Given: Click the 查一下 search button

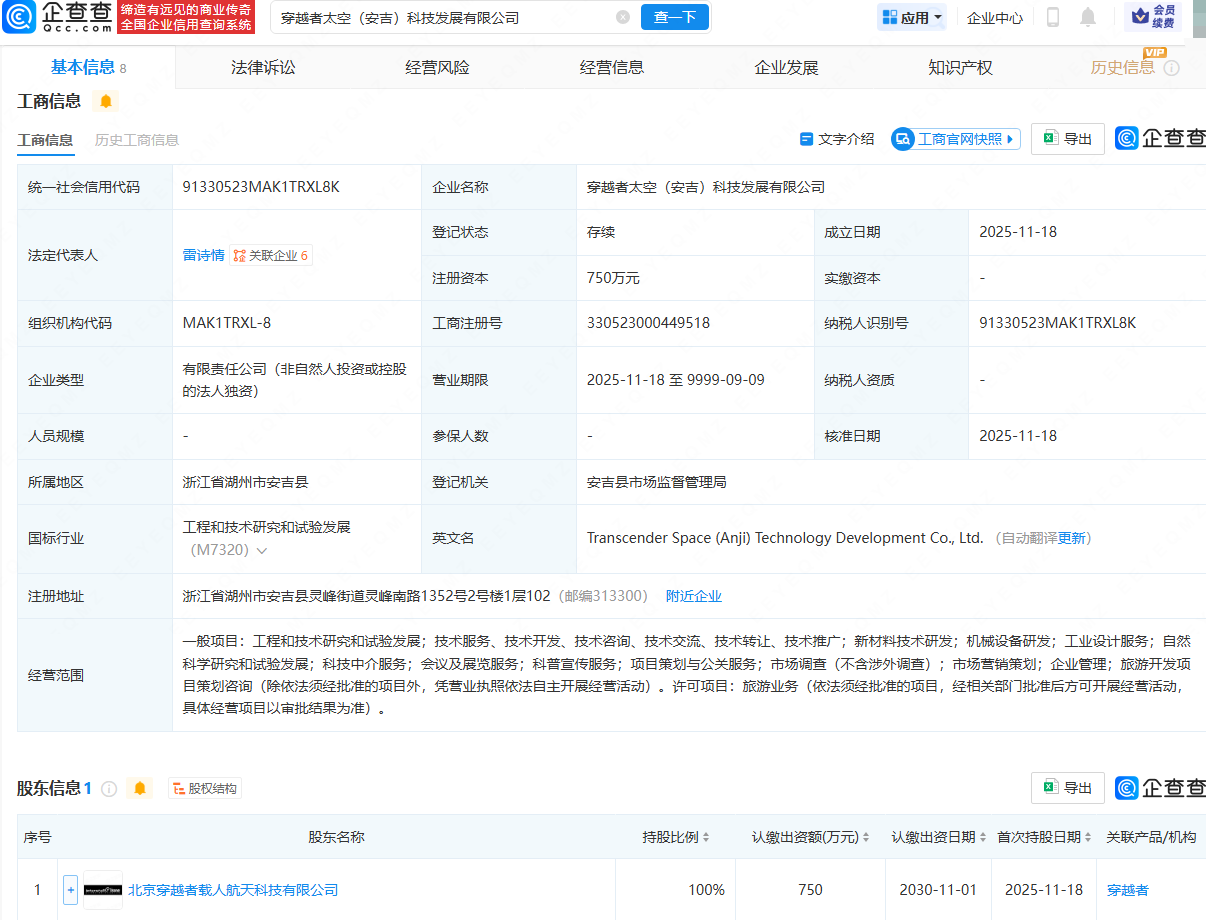Looking at the screenshot, I should [x=675, y=17].
